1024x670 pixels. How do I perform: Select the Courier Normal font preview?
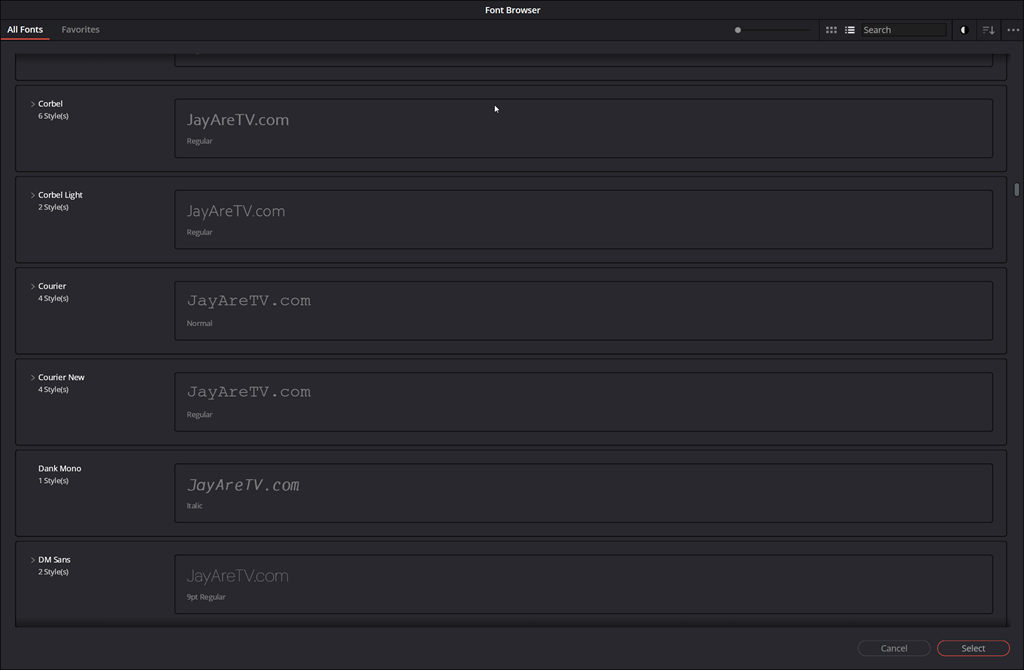[x=583, y=310]
